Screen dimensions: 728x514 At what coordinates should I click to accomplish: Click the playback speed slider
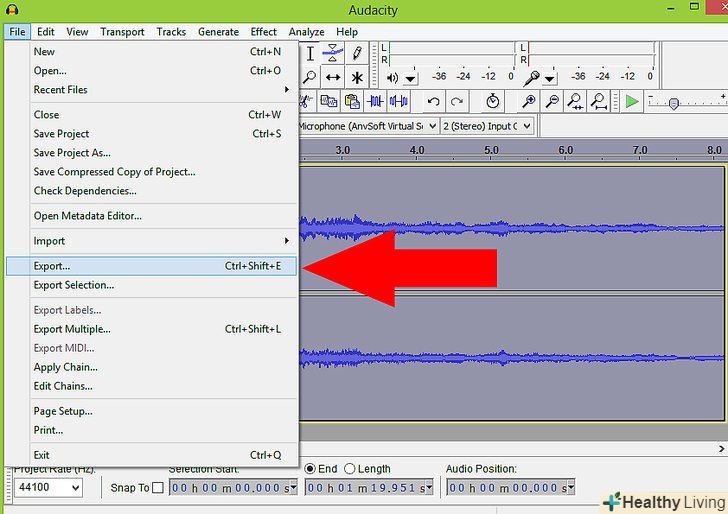tap(673, 103)
